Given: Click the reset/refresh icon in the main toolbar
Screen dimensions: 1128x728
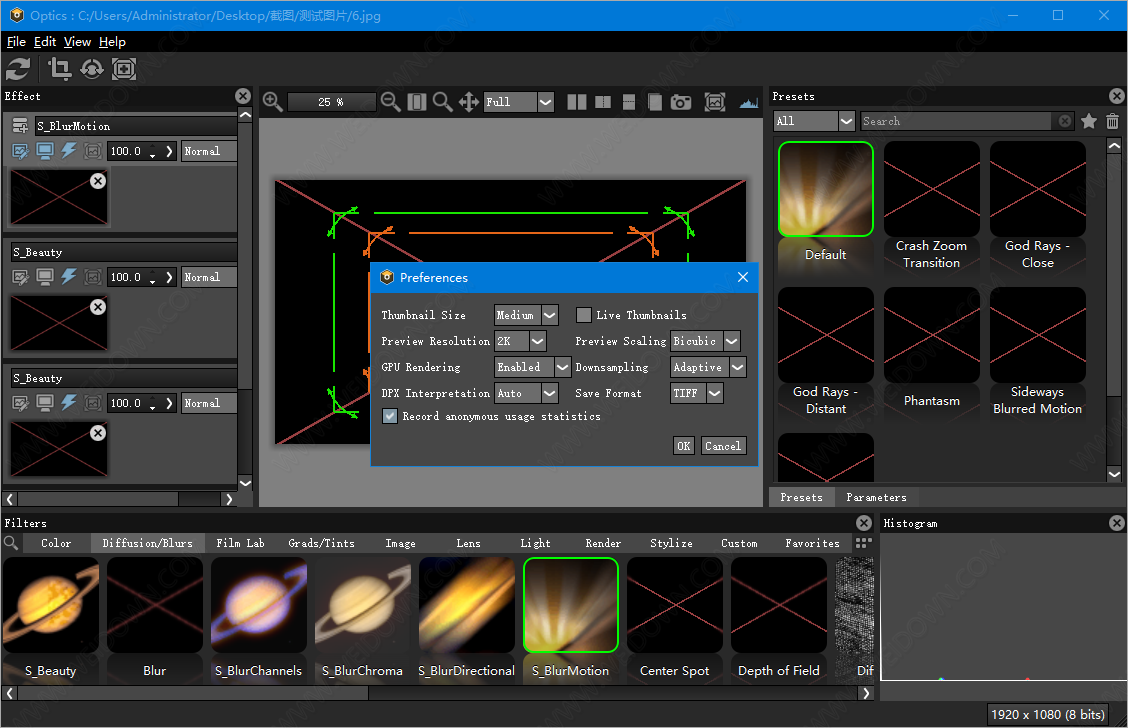Looking at the screenshot, I should (18, 69).
